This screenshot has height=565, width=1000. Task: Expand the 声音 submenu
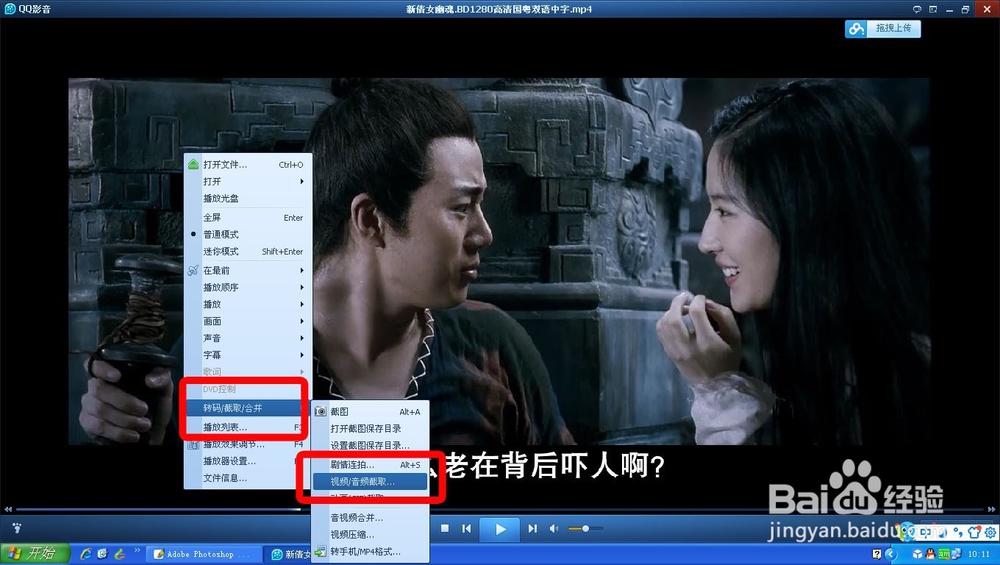point(248,338)
